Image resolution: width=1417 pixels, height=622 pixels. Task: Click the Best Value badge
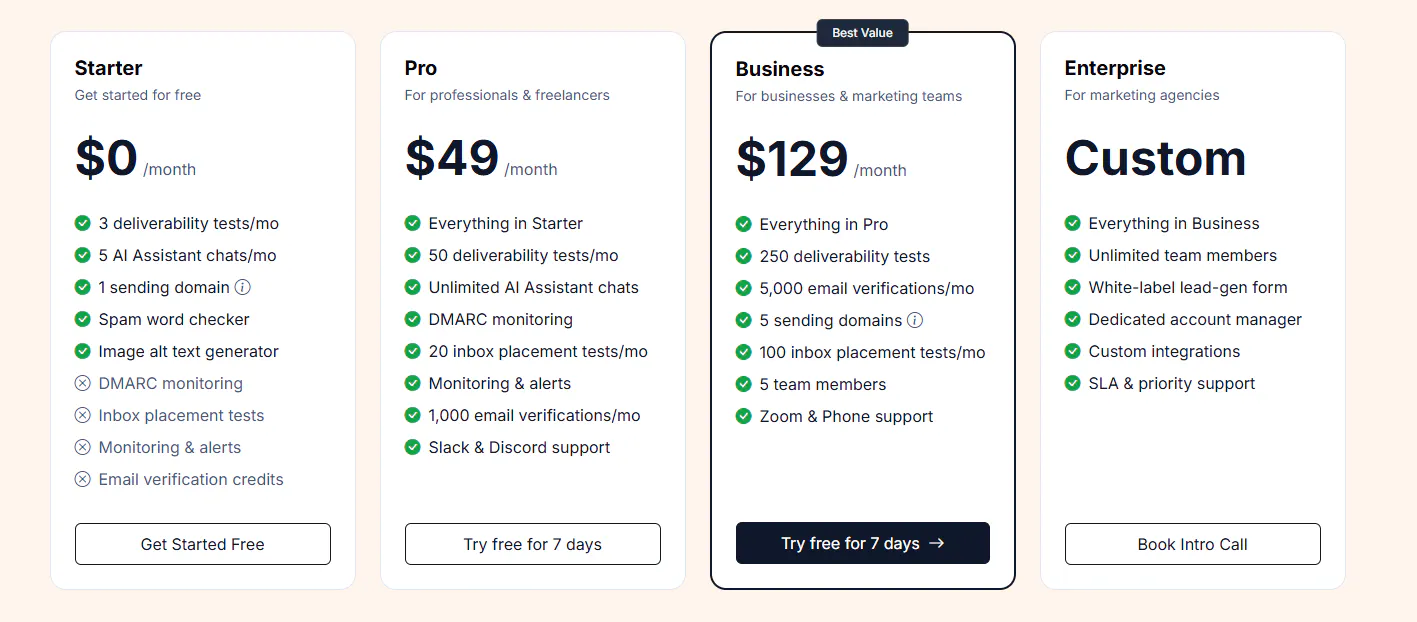[862, 33]
